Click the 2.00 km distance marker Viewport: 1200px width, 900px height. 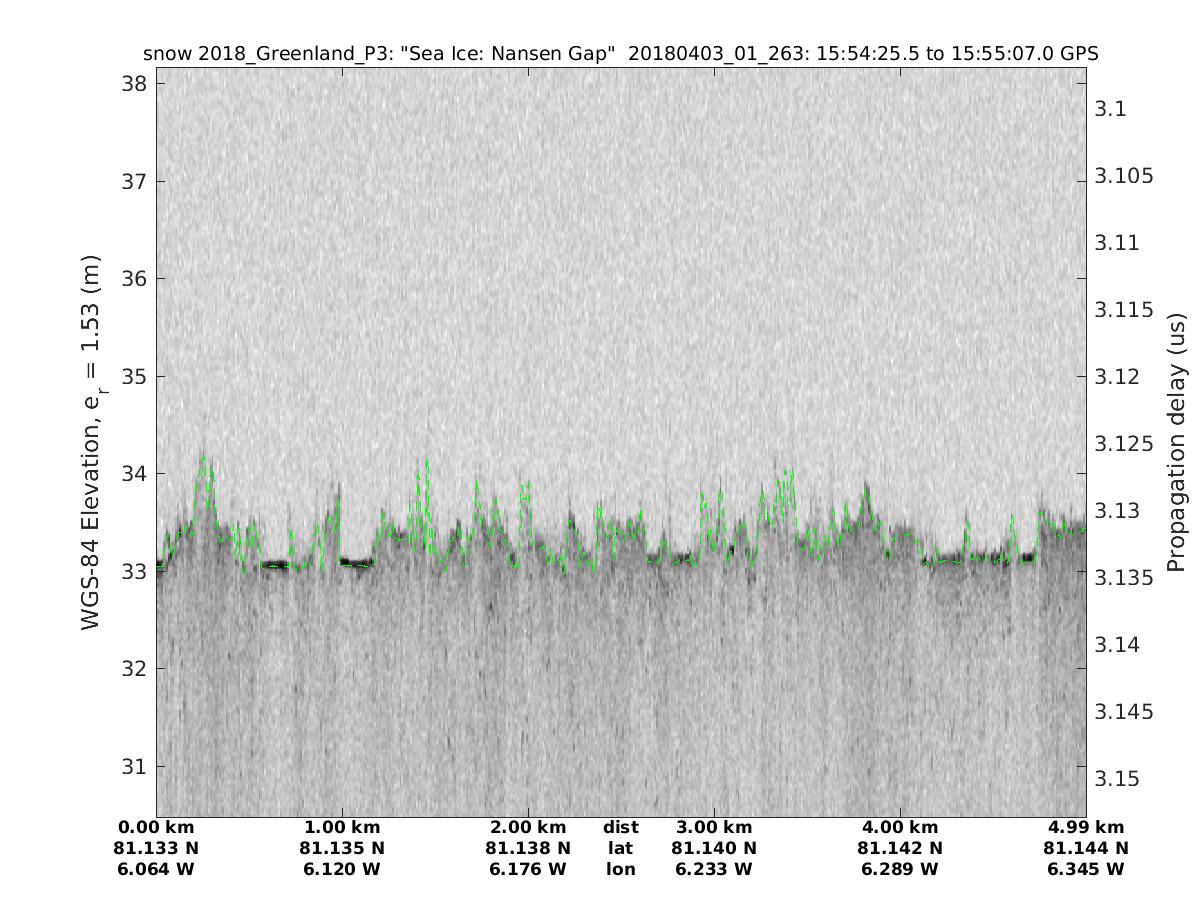pos(528,827)
